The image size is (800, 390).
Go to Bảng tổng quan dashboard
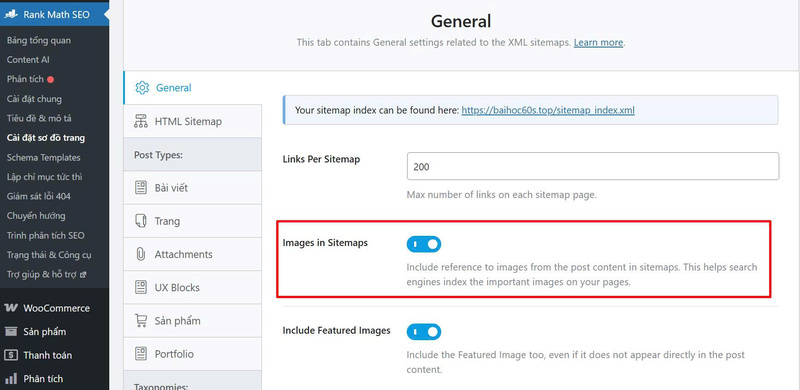click(39, 40)
